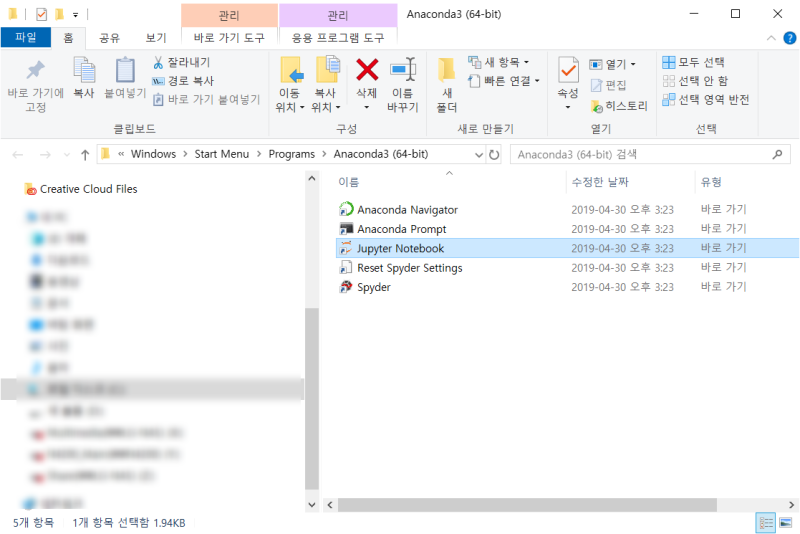
Task: Open Application Tools (응용 프로그램 도구) tab
Action: point(338,38)
